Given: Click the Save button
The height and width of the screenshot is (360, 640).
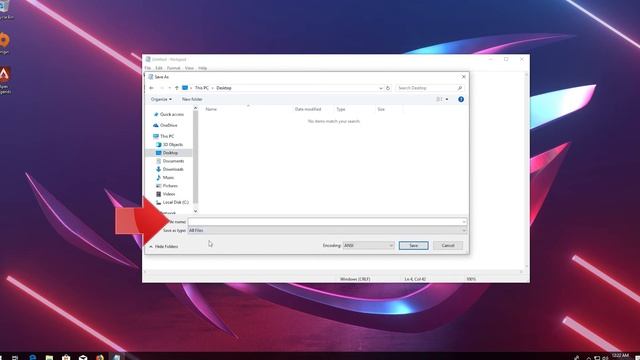Looking at the screenshot, I should (413, 245).
